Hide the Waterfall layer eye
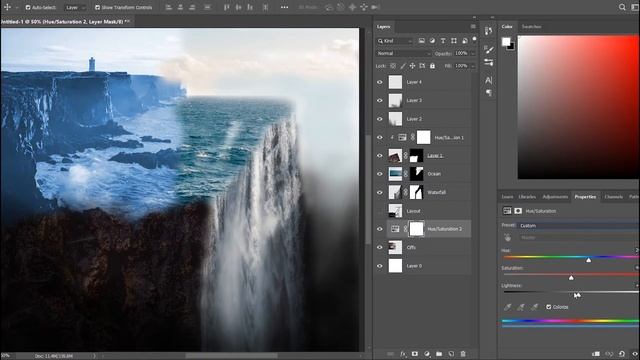 380,192
